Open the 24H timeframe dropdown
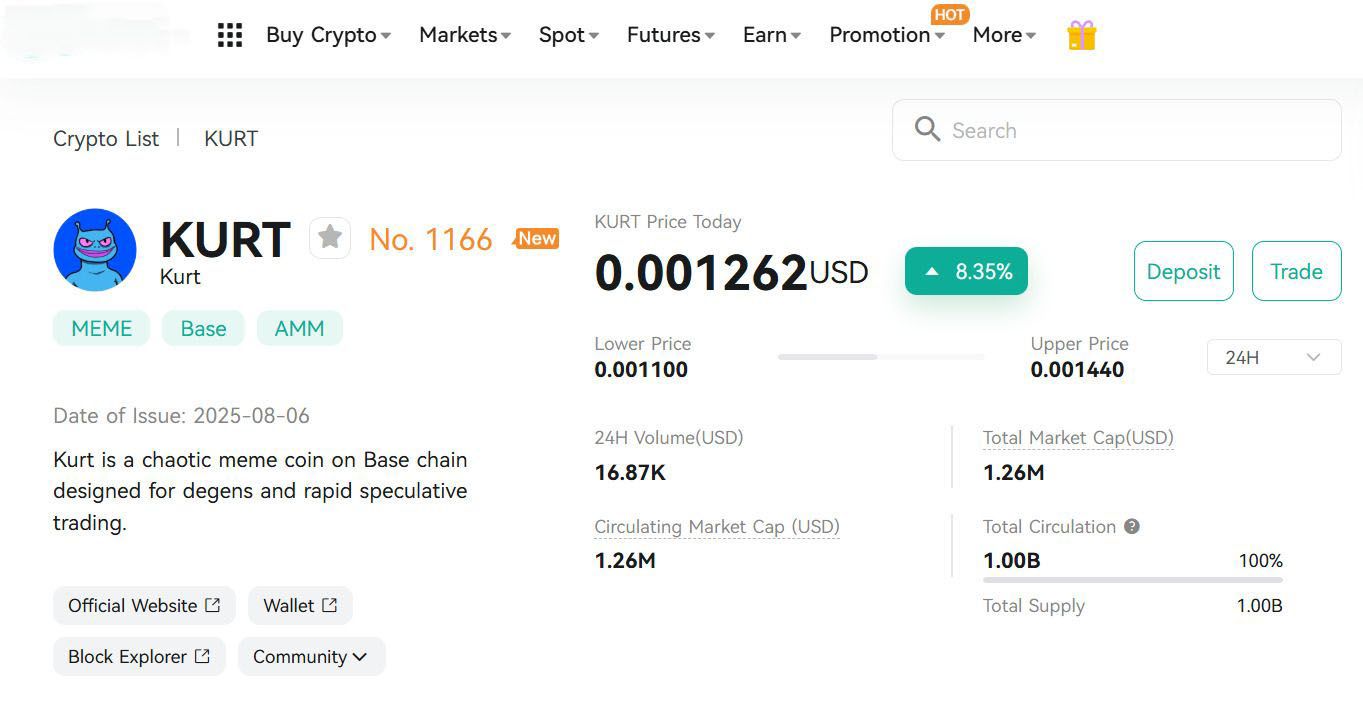 tap(1273, 357)
